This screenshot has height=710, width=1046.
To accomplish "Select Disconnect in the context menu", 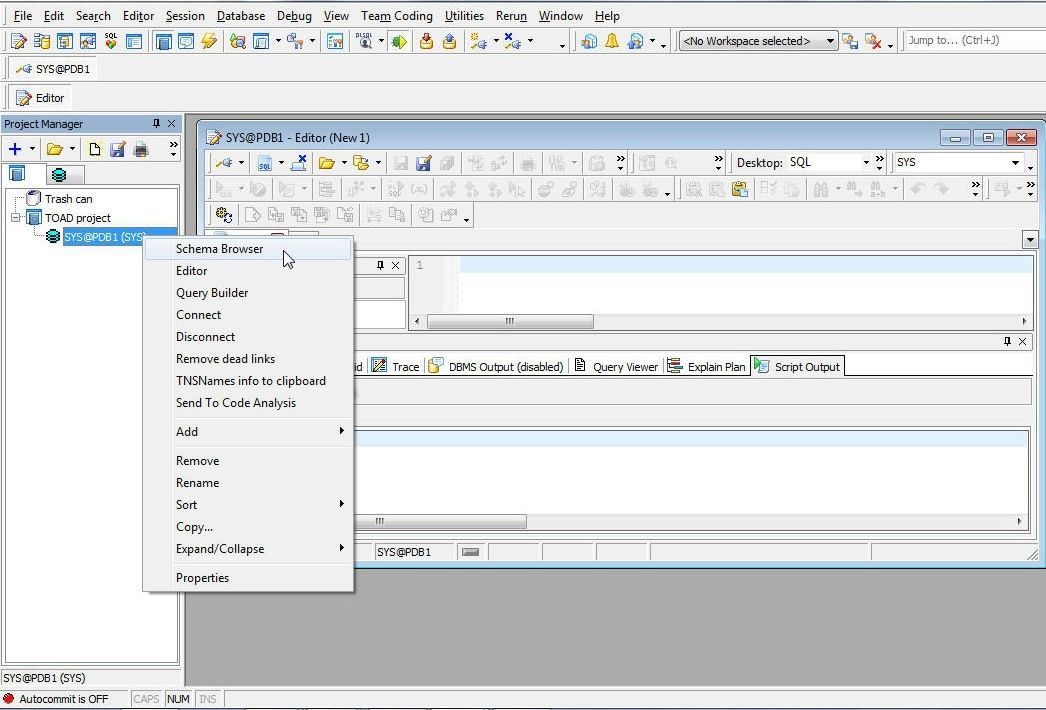I will click(247, 337).
